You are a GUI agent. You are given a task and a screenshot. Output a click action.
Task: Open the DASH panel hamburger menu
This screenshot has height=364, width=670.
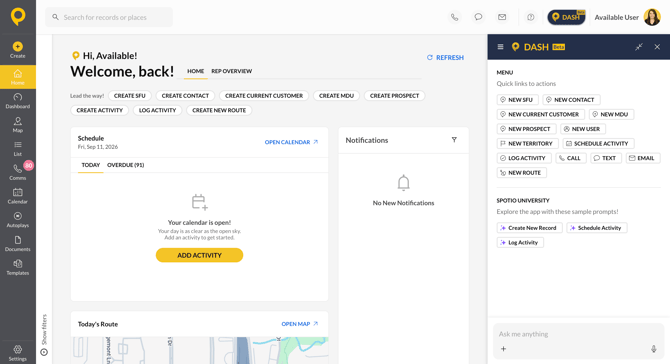coord(500,47)
